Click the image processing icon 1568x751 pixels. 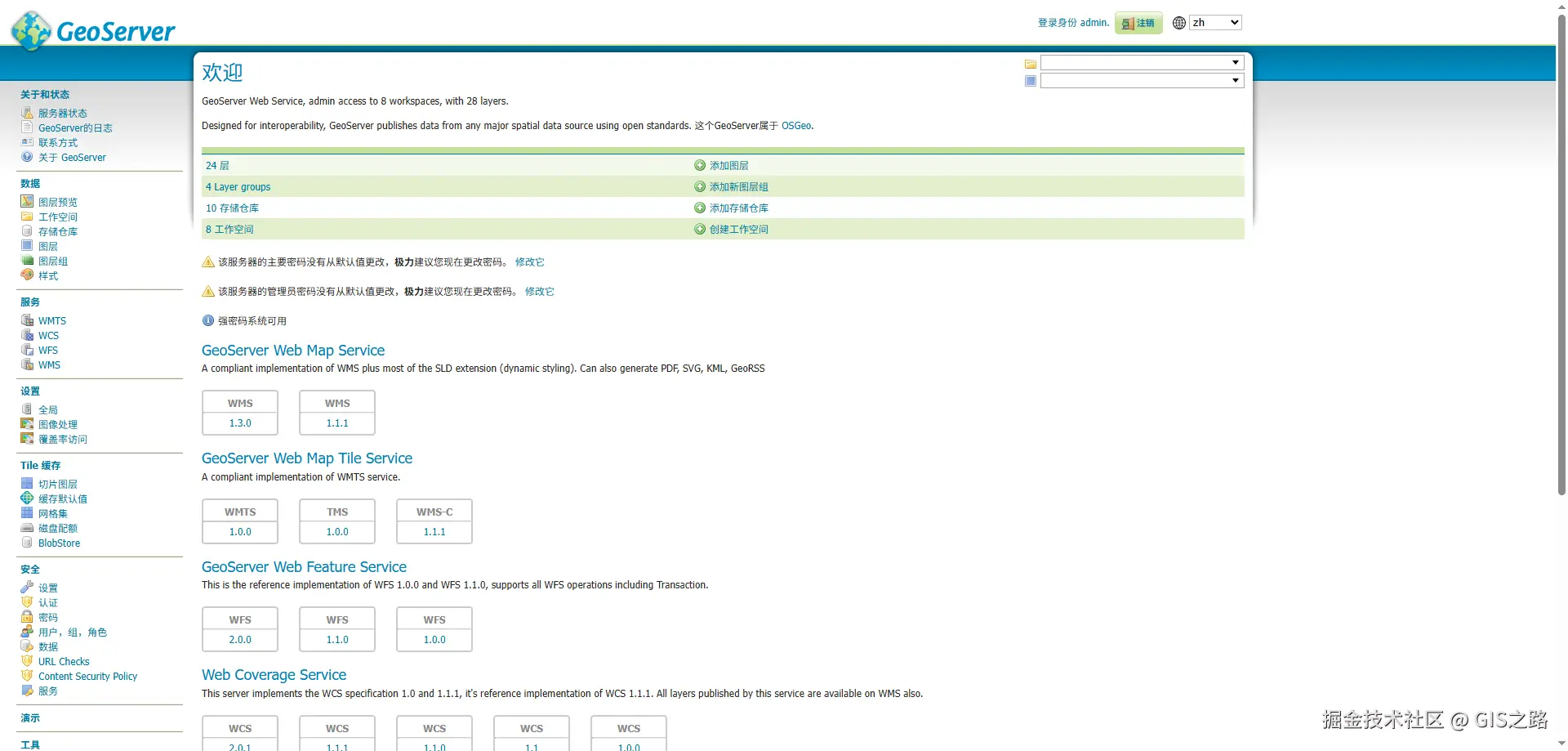click(27, 424)
